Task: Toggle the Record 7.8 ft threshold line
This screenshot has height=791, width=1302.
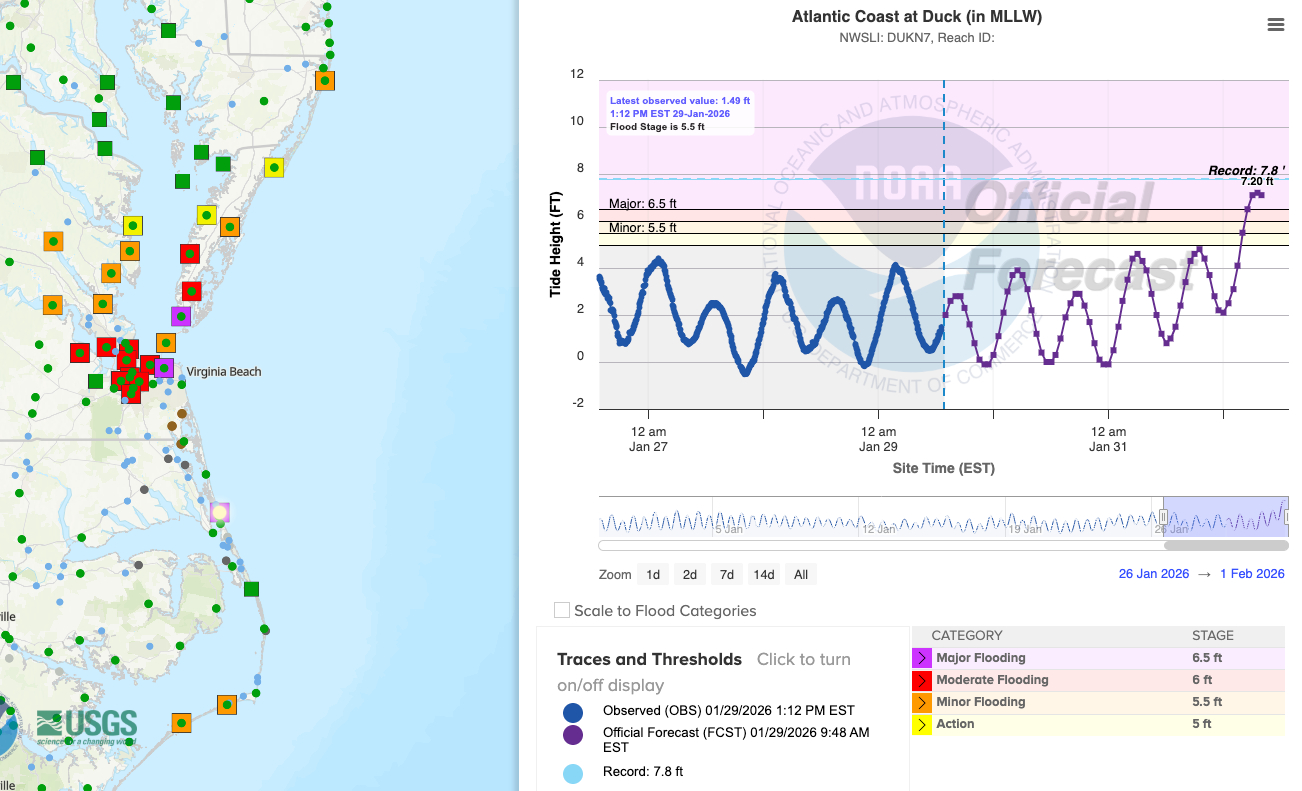Action: tap(573, 772)
